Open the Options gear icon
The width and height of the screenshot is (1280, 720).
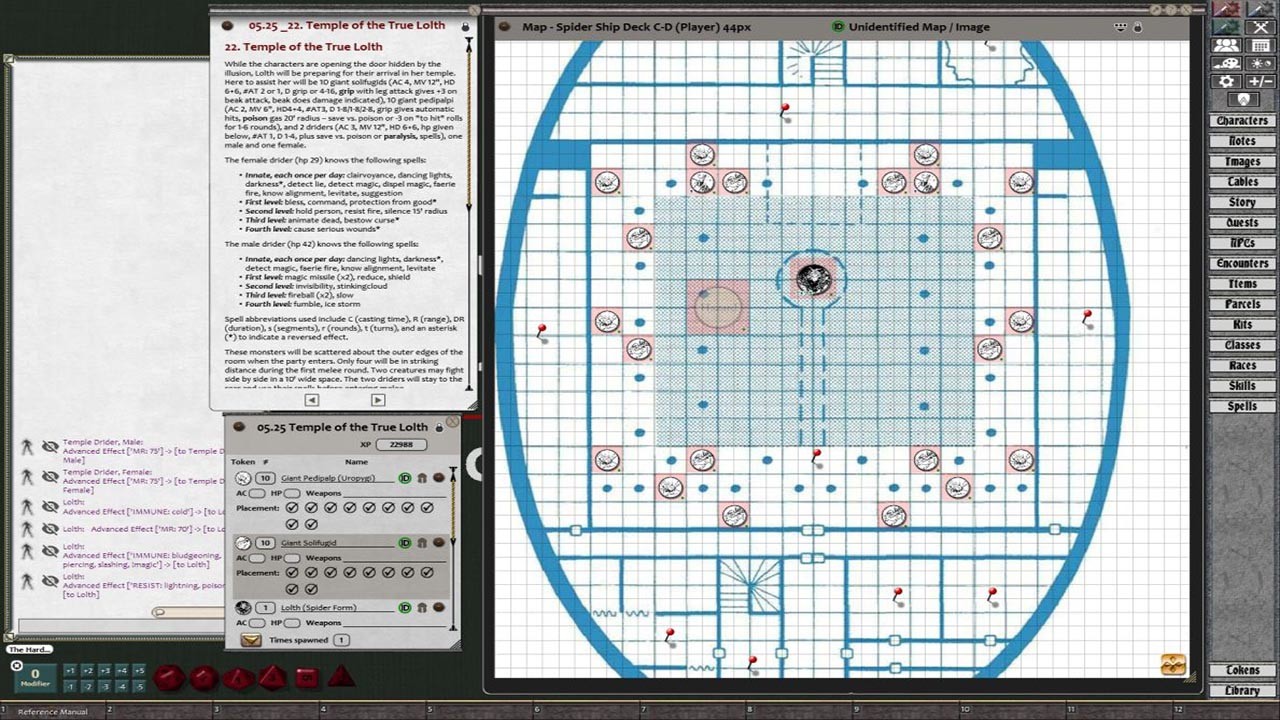coord(1227,80)
